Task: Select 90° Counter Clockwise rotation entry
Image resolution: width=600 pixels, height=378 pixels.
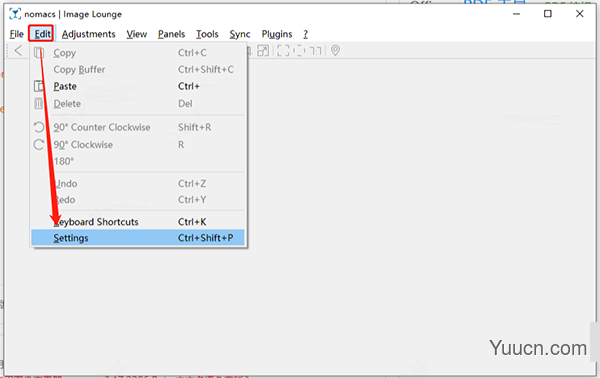Action: 138,127
